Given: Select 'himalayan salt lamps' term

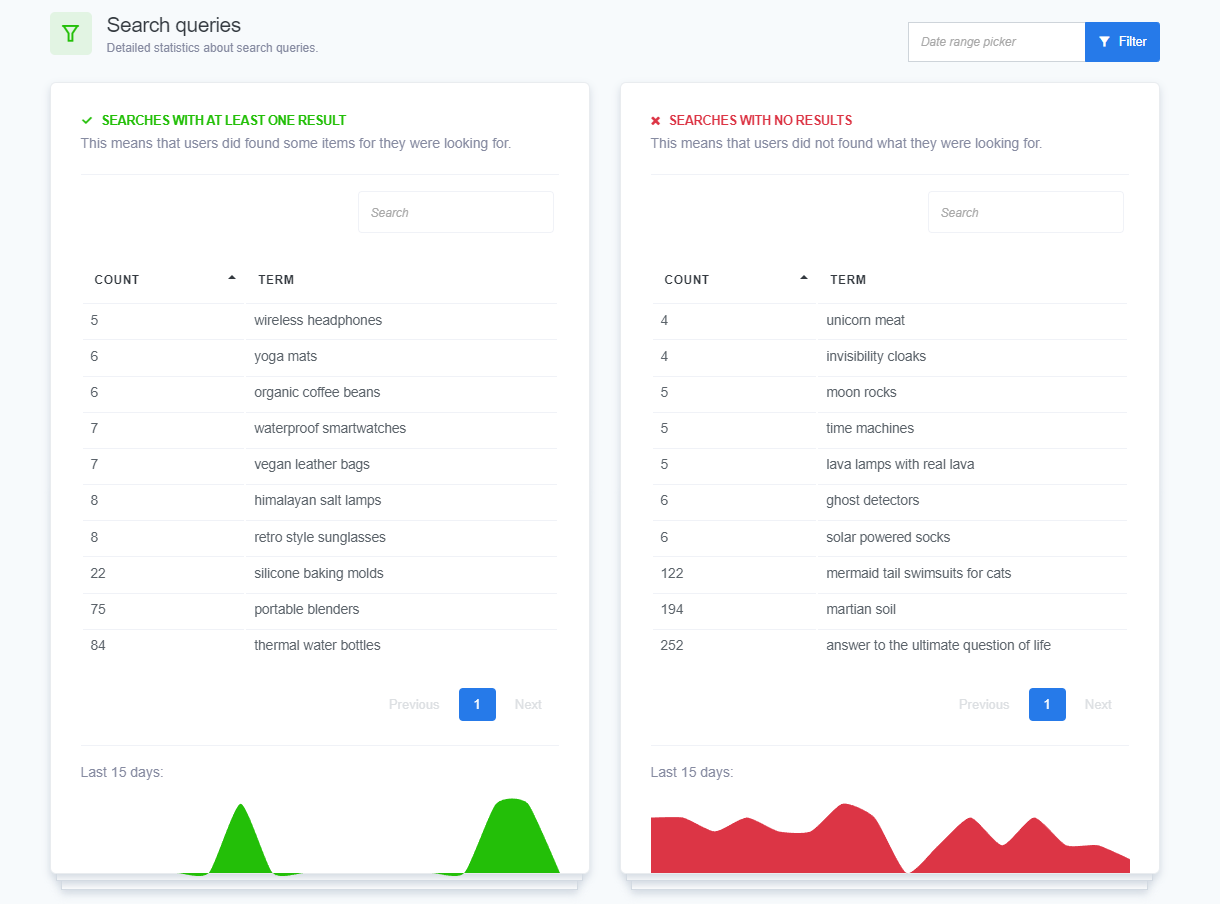Looking at the screenshot, I should 318,500.
